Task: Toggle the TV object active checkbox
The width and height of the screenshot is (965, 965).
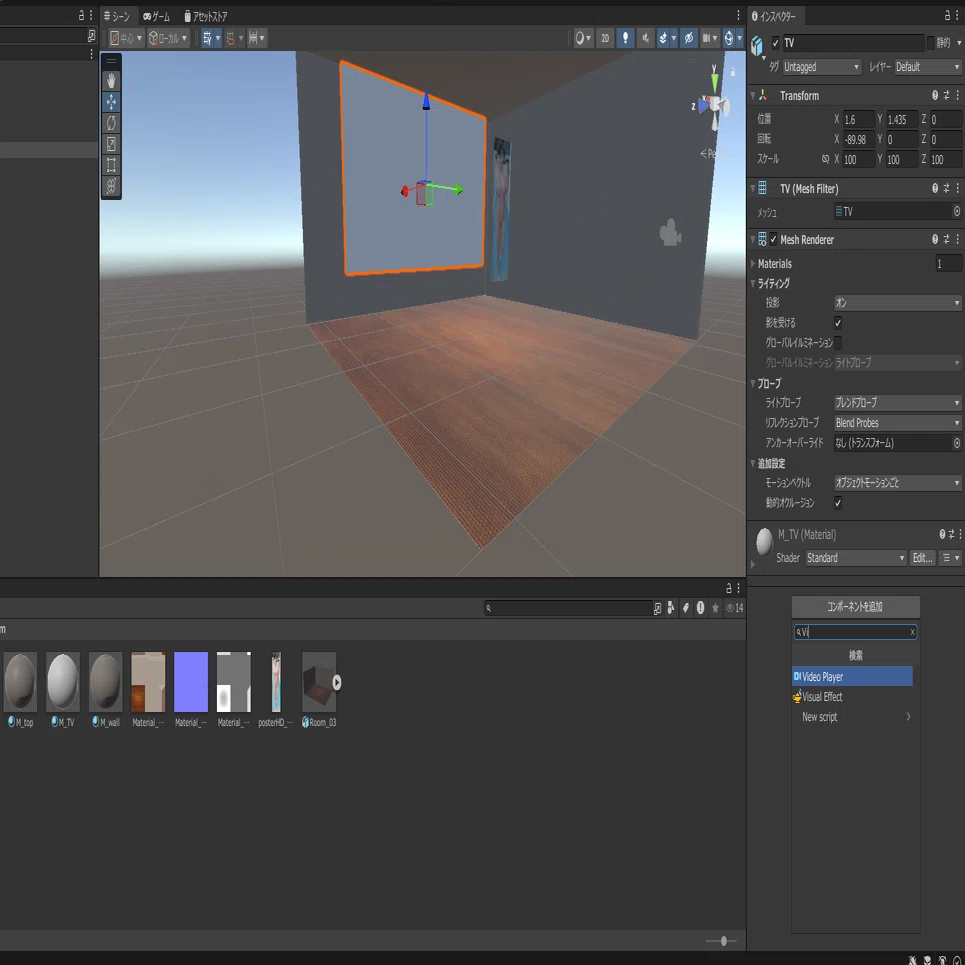Action: tap(775, 42)
